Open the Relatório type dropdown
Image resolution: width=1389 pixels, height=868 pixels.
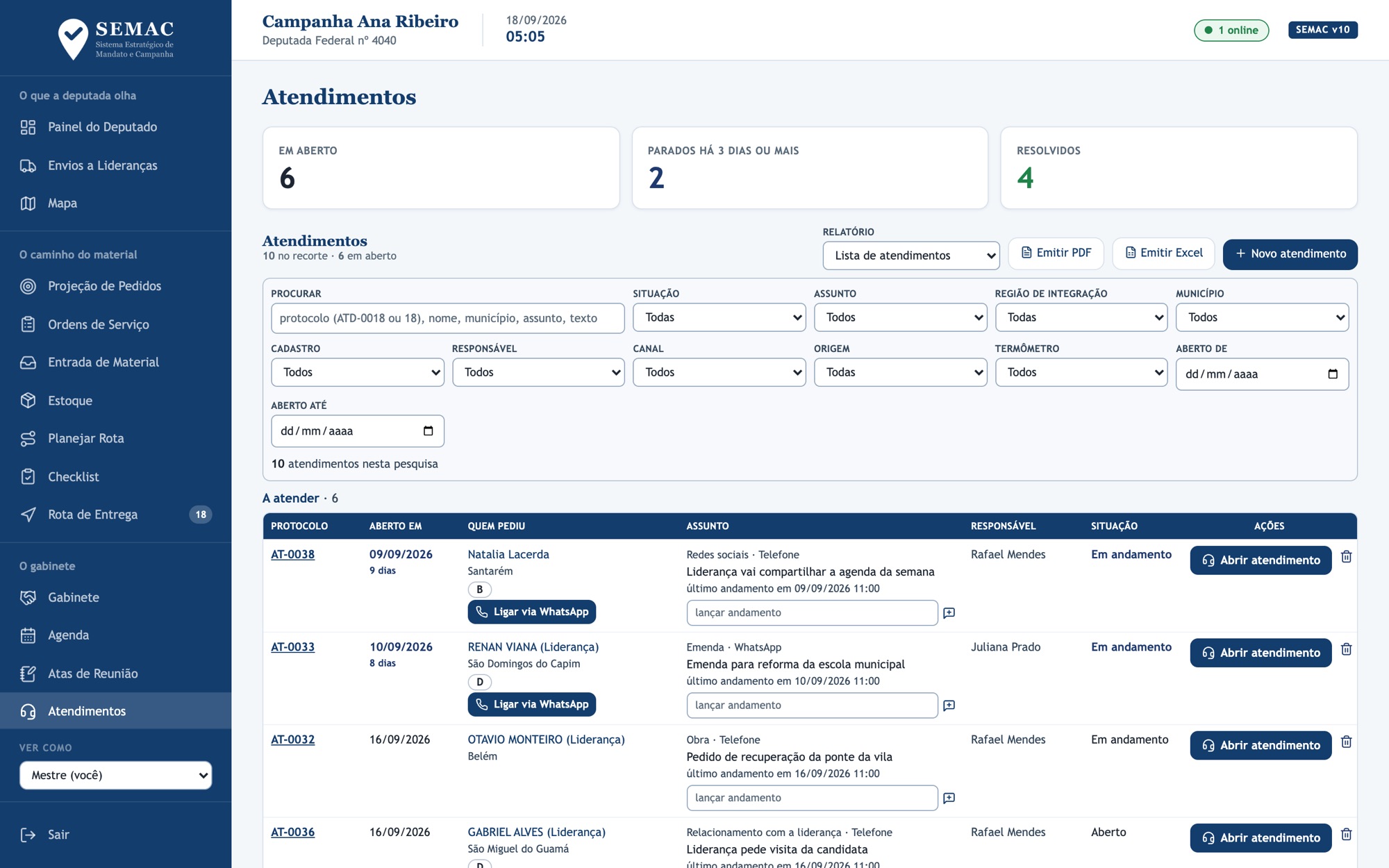pyautogui.click(x=910, y=256)
